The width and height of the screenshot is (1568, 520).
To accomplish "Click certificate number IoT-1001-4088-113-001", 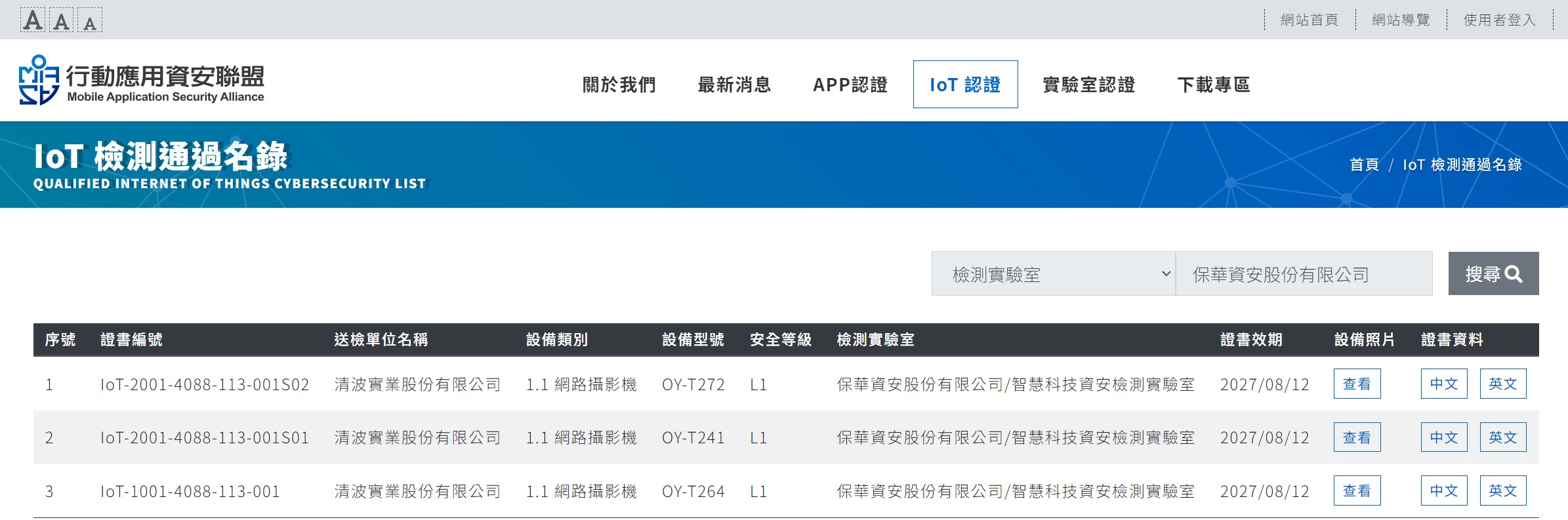I will coord(190,492).
